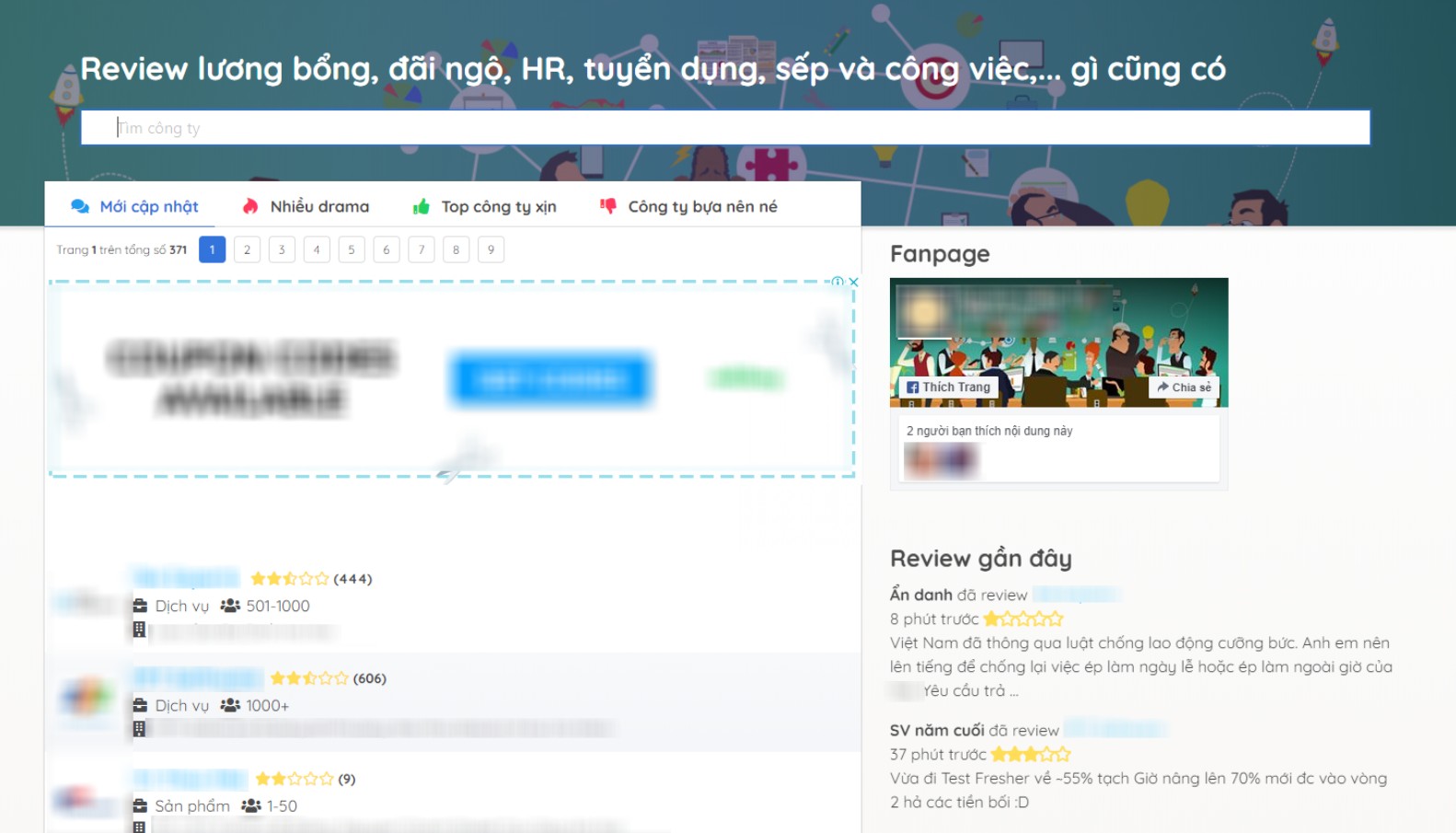Click the Review gần đây heading
The height and width of the screenshot is (833, 1456).
pos(981,558)
